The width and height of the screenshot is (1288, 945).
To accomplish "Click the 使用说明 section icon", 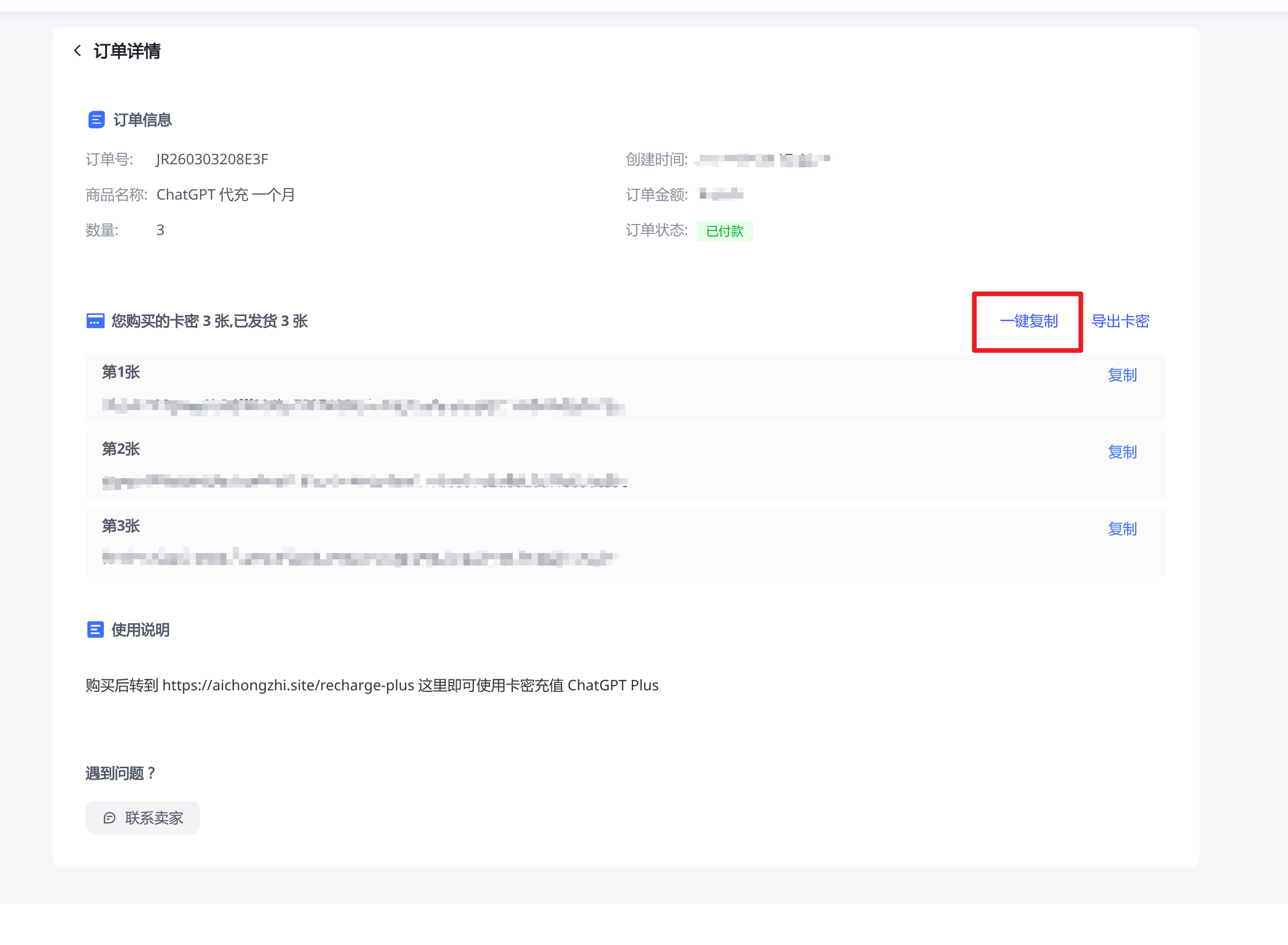I will pos(95,630).
